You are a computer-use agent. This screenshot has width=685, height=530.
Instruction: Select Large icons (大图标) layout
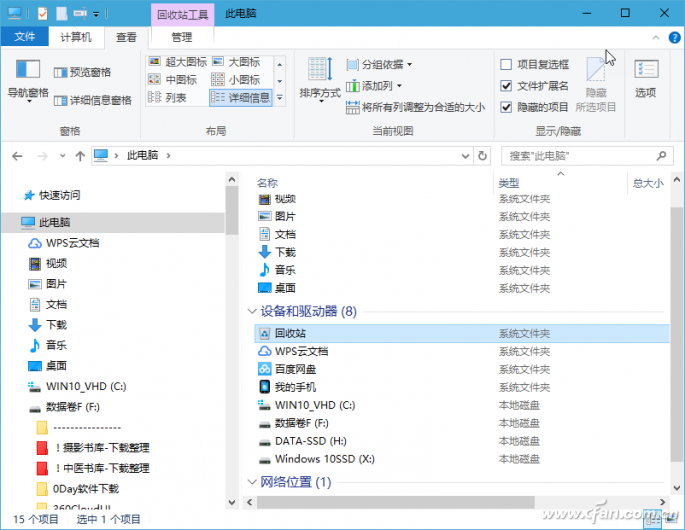tap(236, 62)
